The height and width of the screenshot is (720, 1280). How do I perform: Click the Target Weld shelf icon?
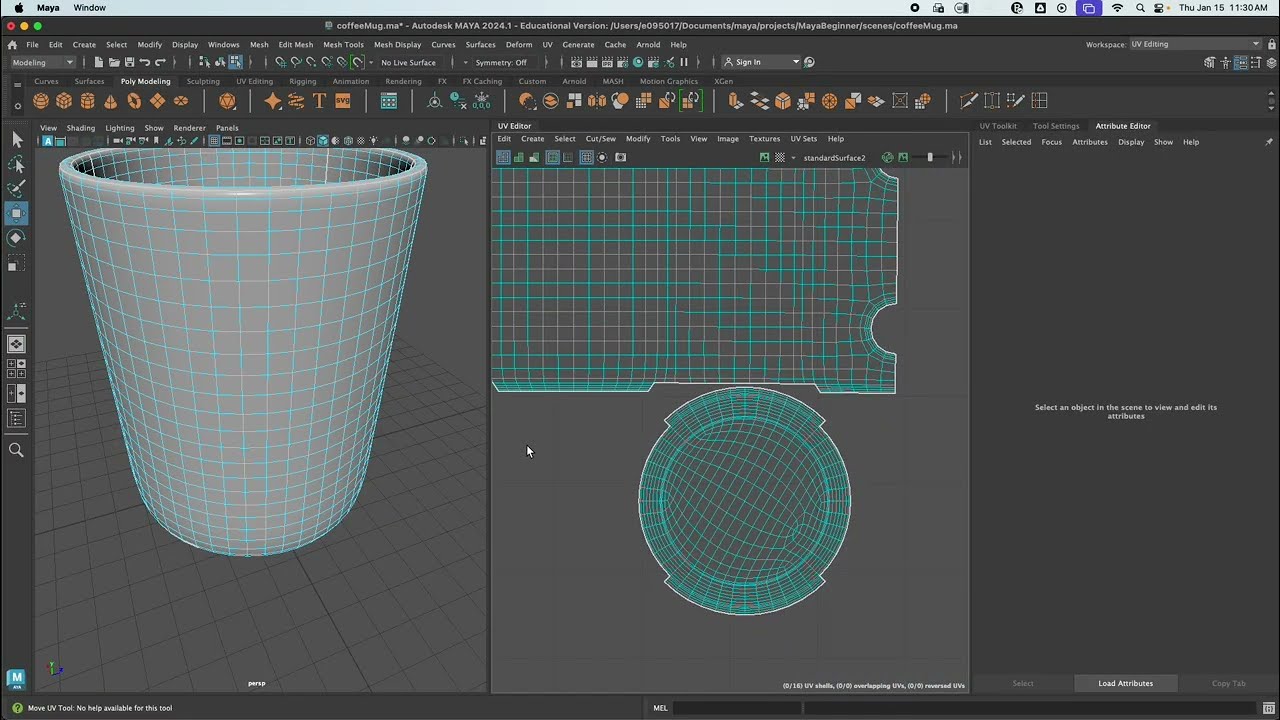tap(992, 101)
